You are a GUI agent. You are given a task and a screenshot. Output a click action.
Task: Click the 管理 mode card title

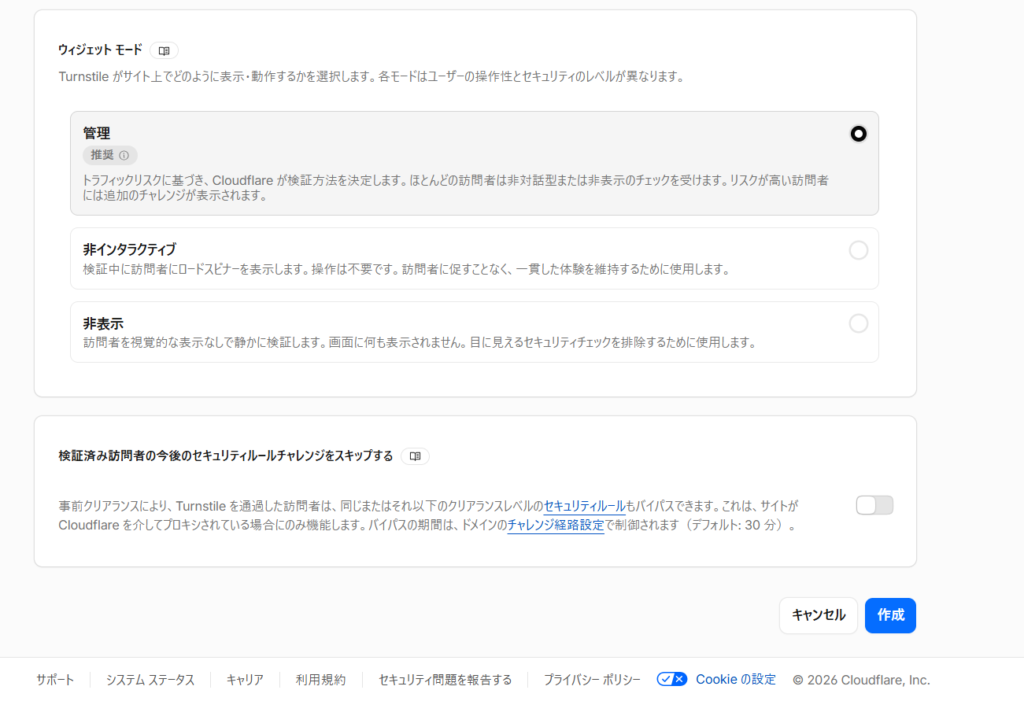click(x=97, y=133)
